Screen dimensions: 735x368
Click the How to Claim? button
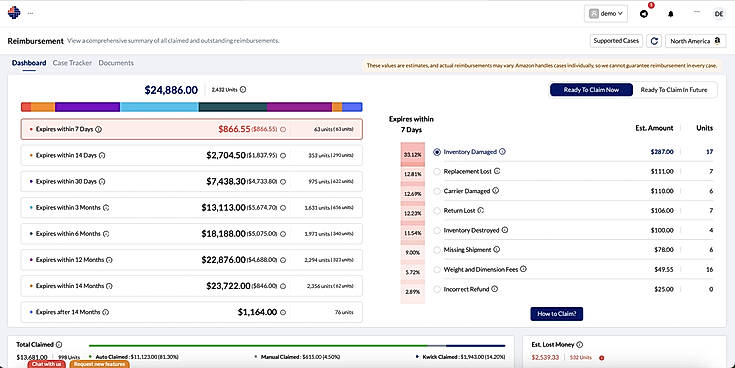[556, 314]
